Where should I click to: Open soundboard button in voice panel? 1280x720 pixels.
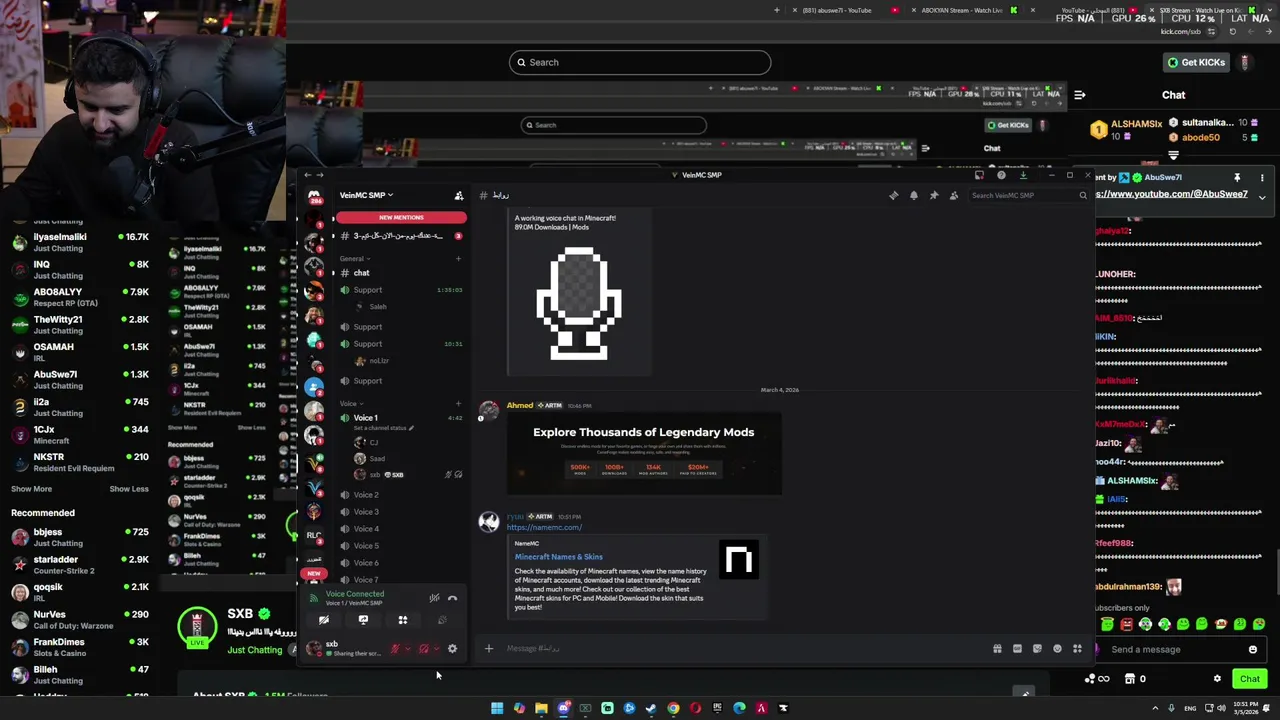click(x=441, y=620)
